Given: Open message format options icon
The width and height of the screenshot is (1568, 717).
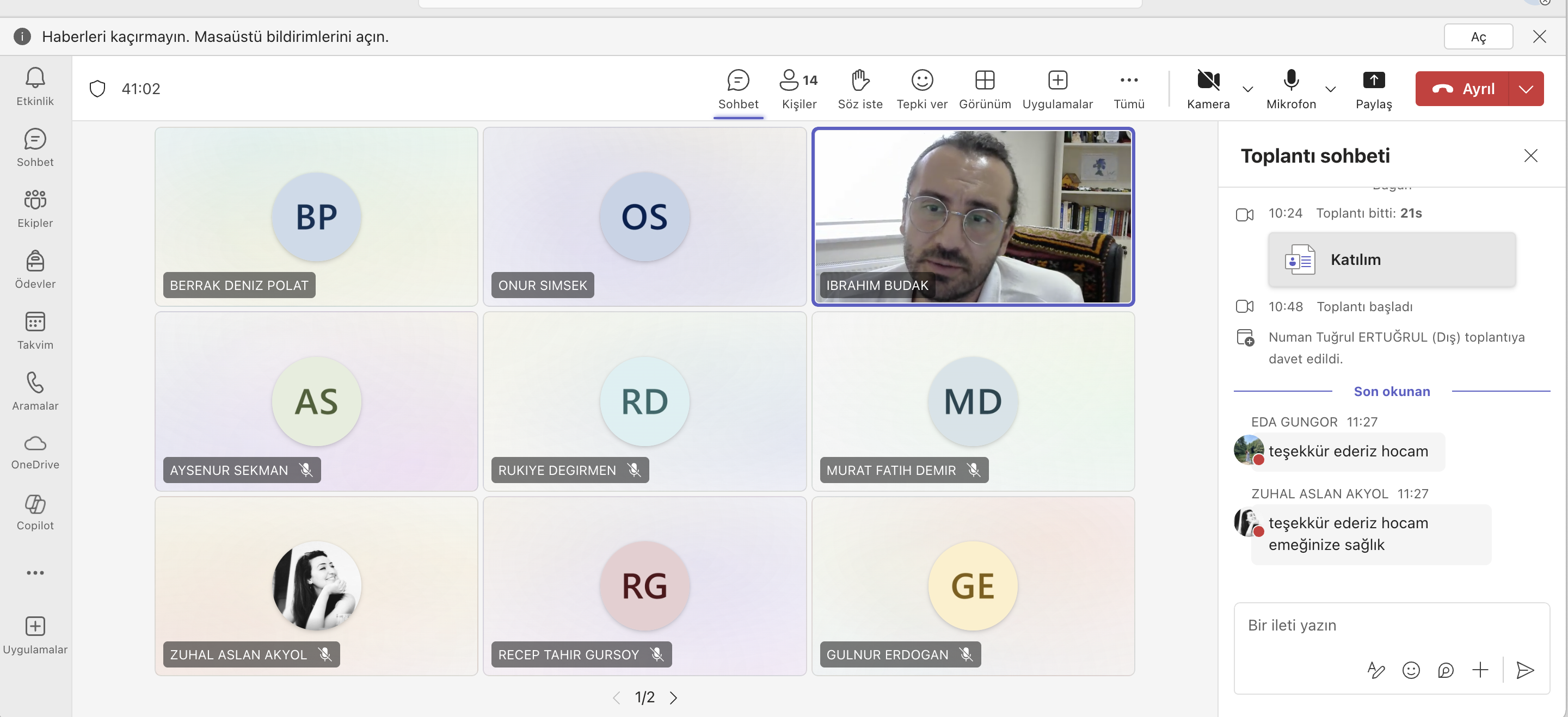Looking at the screenshot, I should (x=1376, y=670).
